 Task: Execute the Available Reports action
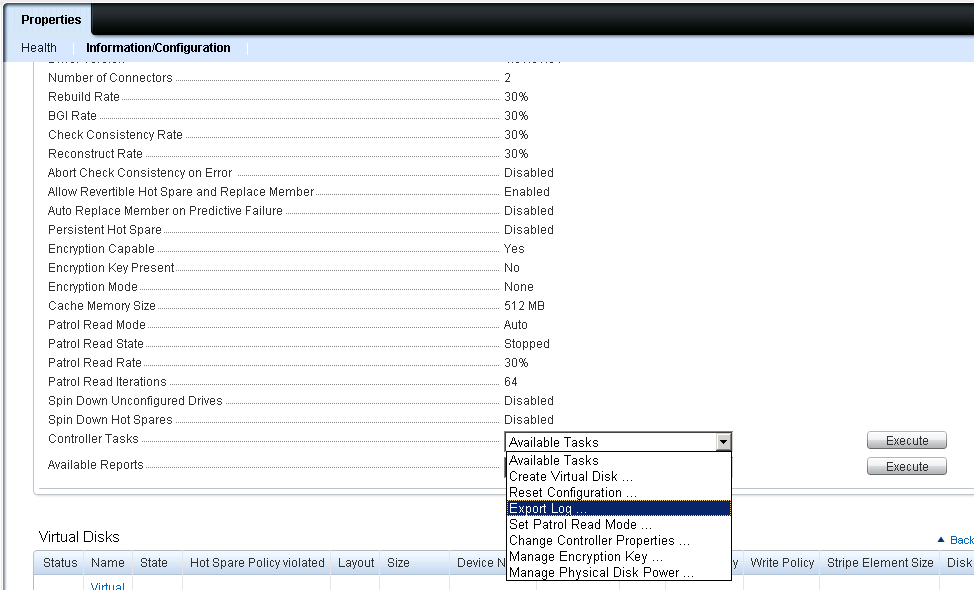[905, 466]
